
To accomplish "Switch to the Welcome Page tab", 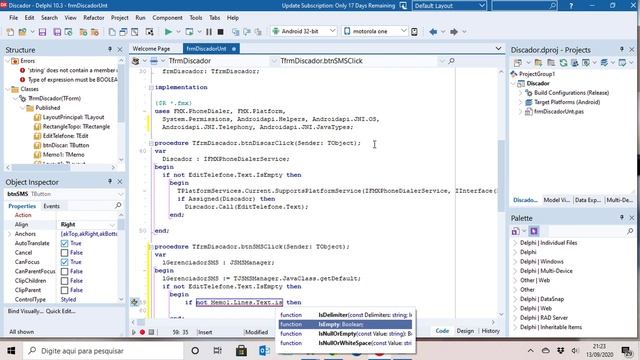I will [151, 49].
